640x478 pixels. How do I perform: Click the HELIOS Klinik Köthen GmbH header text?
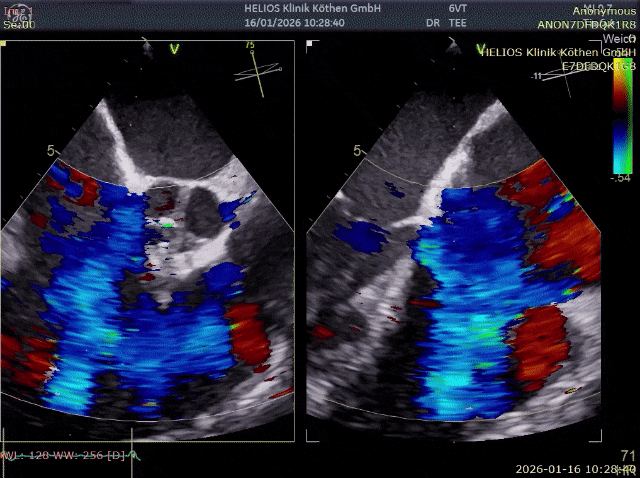[312, 8]
